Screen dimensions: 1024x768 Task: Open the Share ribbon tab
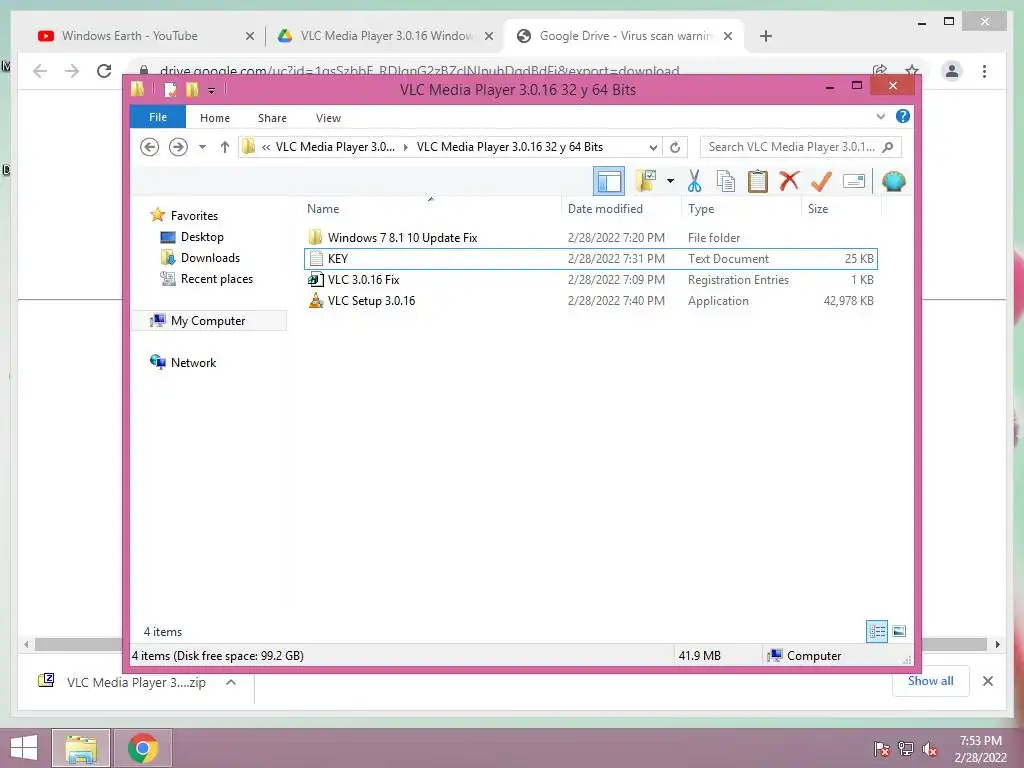pos(272,118)
